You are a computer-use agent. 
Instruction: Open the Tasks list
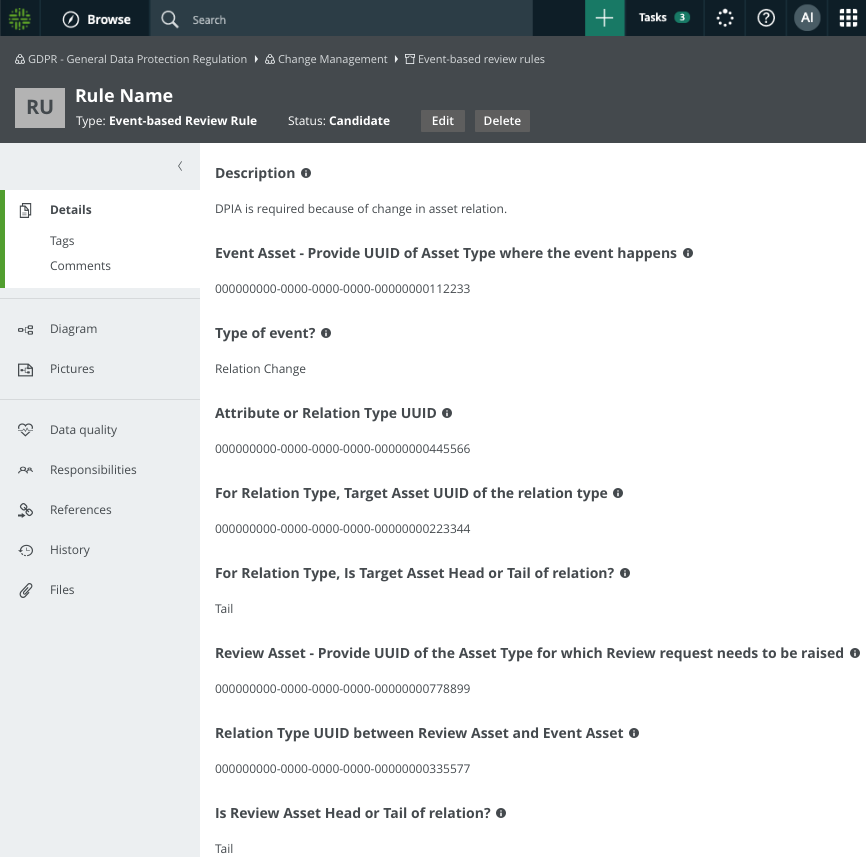pos(664,18)
